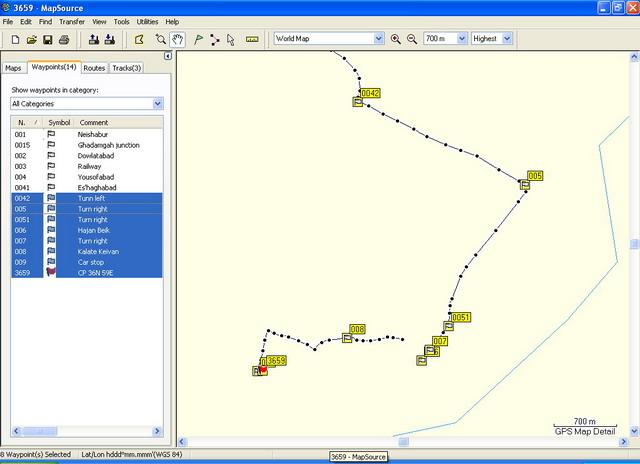Click the Zoom Out magnifier button
The height and width of the screenshot is (464, 640).
tap(412, 39)
